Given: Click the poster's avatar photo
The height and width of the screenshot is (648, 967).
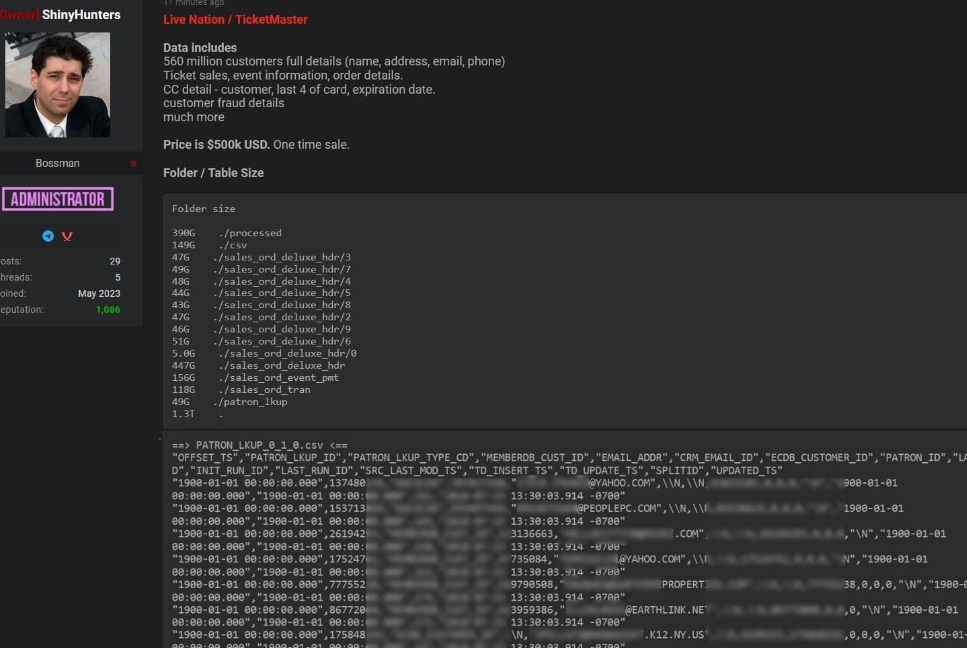Looking at the screenshot, I should 57,84.
